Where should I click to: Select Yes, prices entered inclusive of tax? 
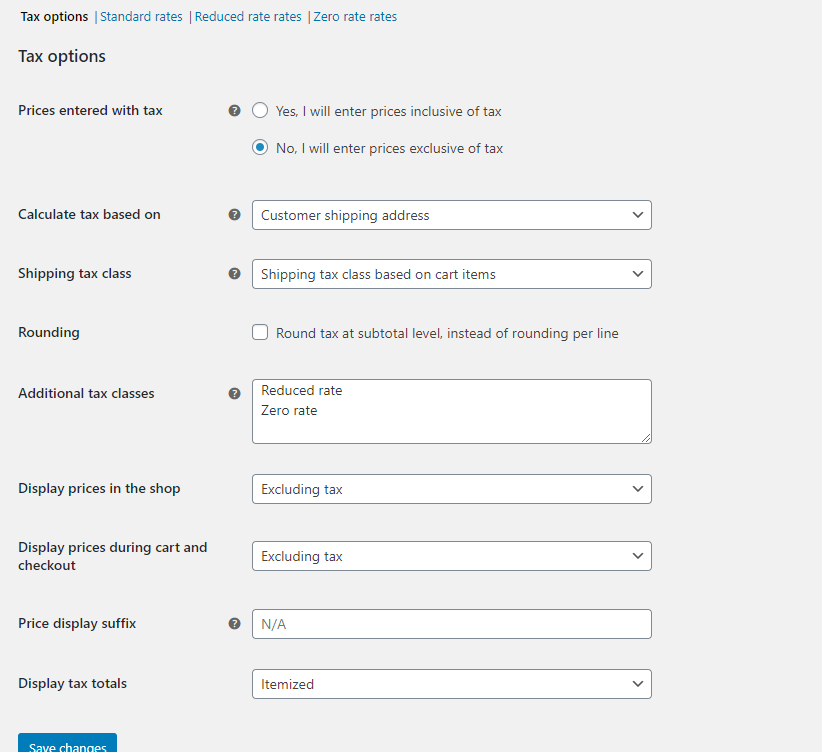pos(260,110)
